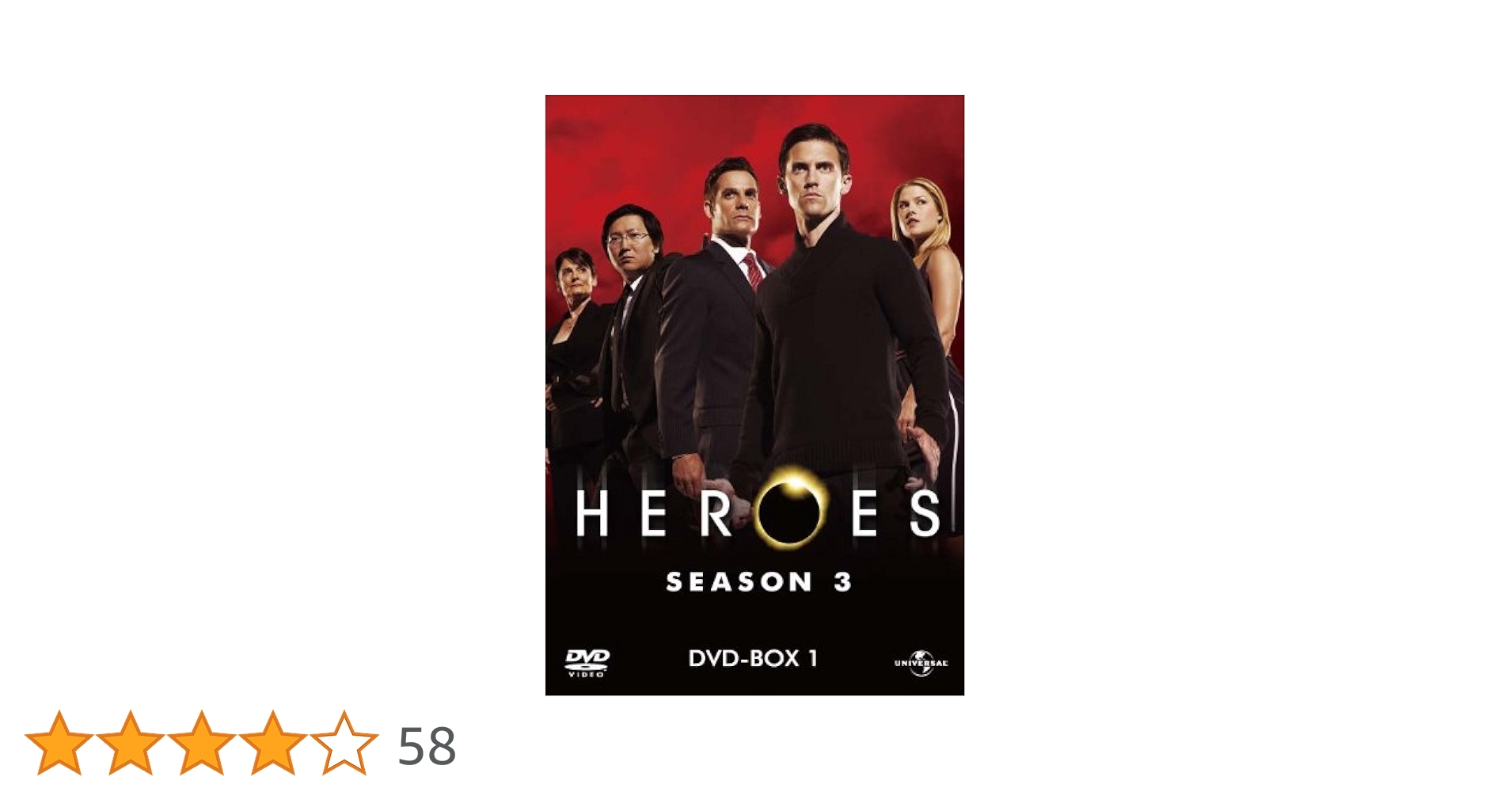Click the DVD-BOX 1 label
The width and height of the screenshot is (1512, 792).
click(753, 659)
